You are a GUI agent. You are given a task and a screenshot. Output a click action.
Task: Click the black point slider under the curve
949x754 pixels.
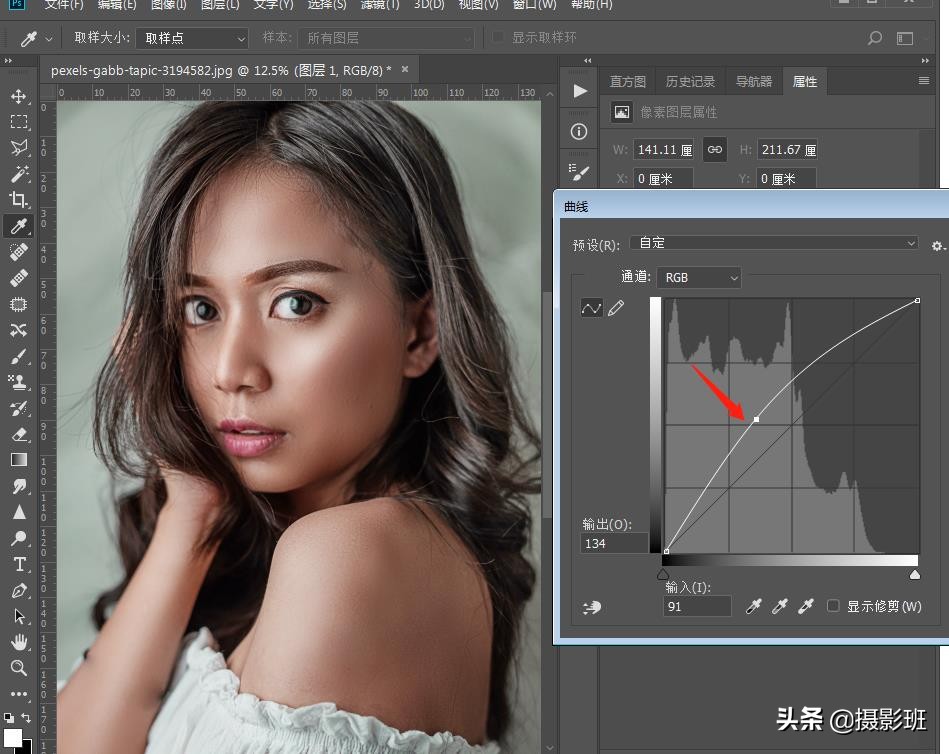pyautogui.click(x=663, y=574)
